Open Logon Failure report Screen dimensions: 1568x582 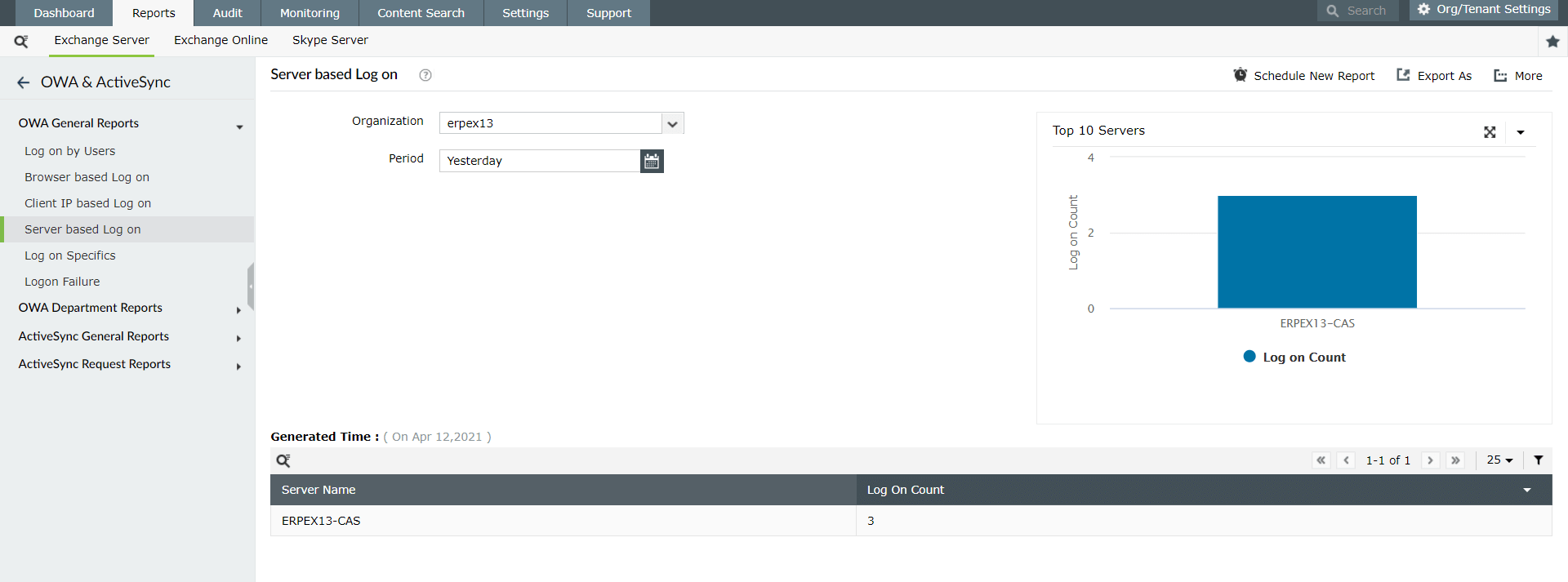62,282
